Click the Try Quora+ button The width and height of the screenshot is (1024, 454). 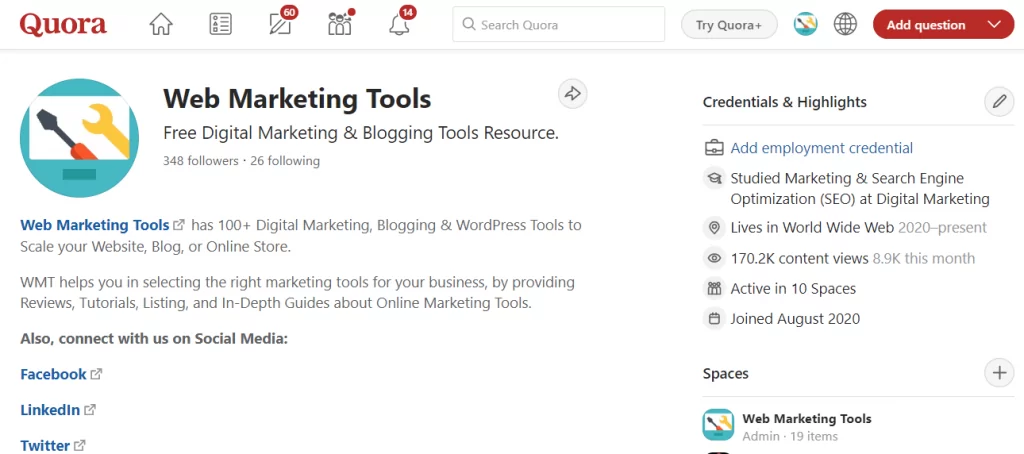(729, 25)
